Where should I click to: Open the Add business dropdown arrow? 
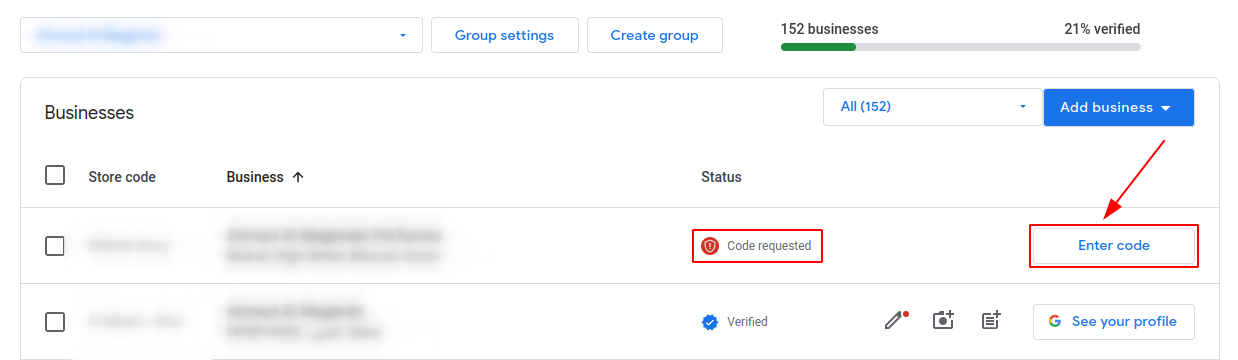pyautogui.click(x=1166, y=108)
